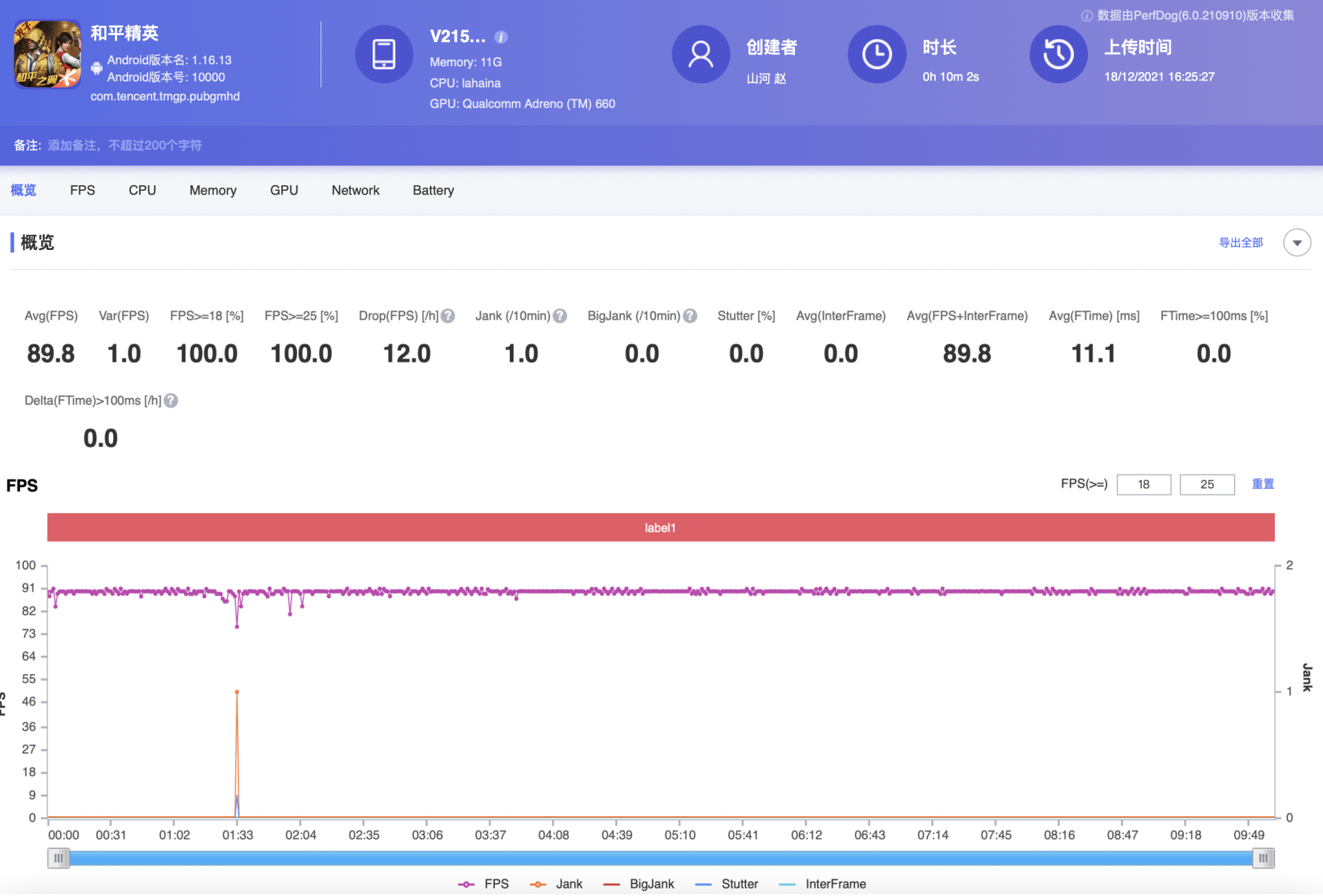Click the device info icon next to V215
The width and height of the screenshot is (1323, 896).
[x=501, y=37]
